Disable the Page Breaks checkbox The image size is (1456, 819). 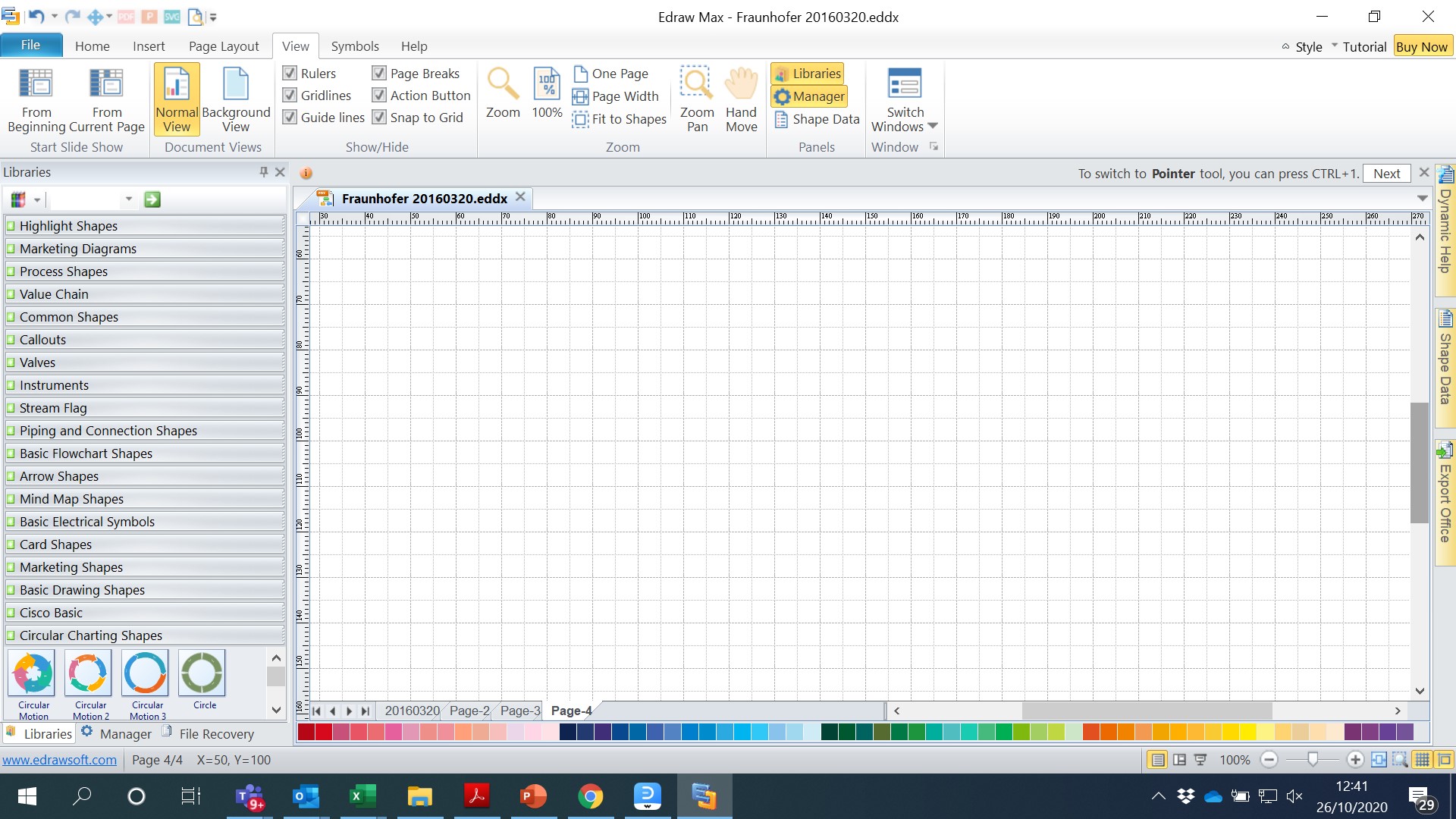pyautogui.click(x=379, y=73)
